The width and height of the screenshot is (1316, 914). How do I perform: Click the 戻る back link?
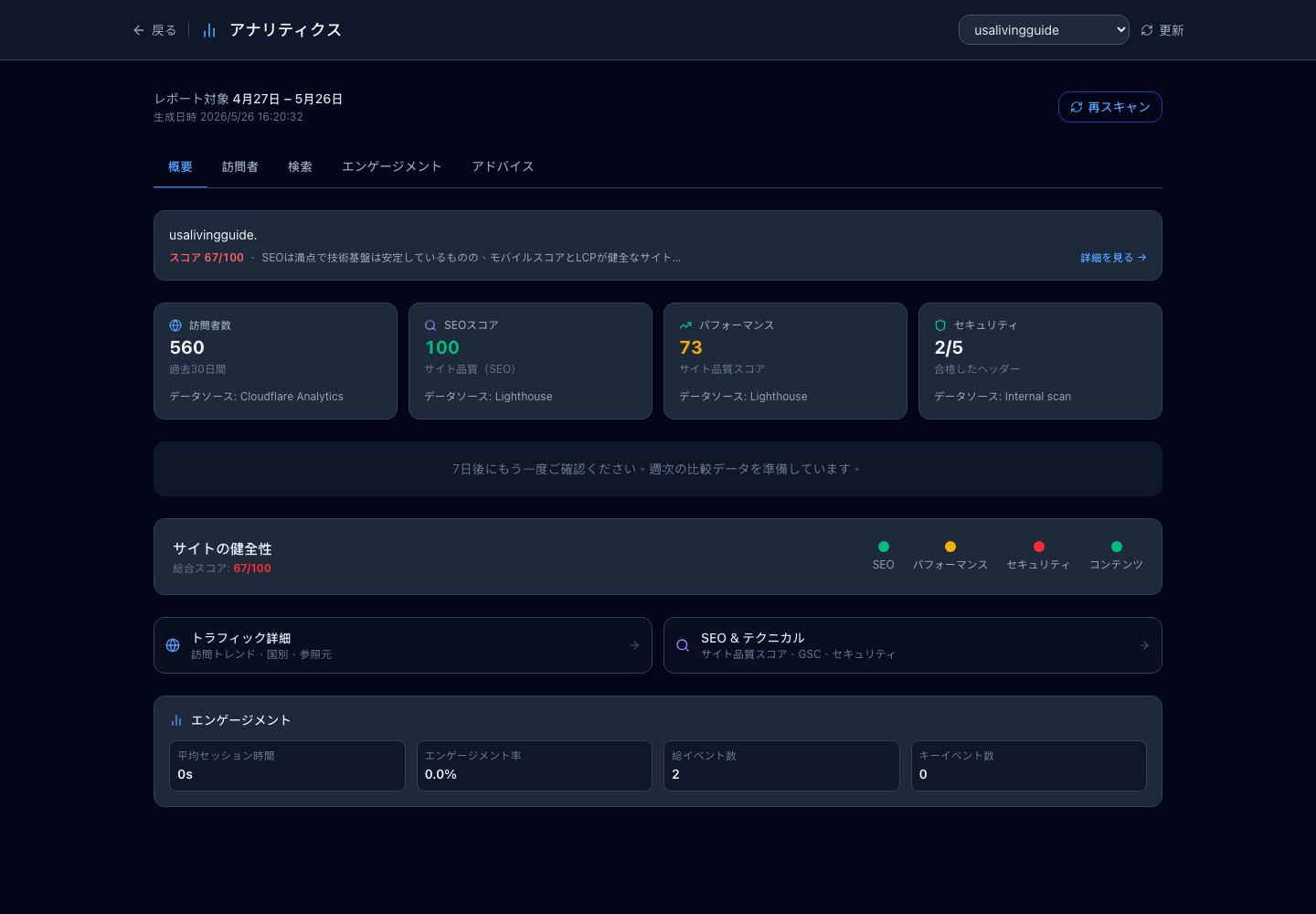tap(154, 30)
